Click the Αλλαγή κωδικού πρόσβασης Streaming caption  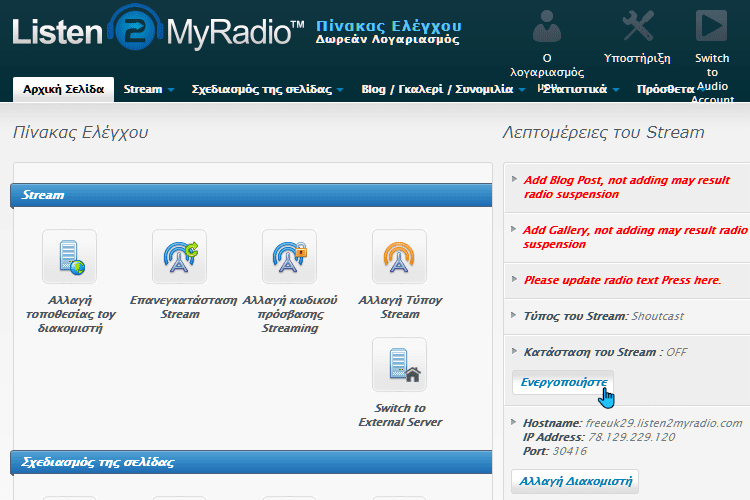coord(290,314)
